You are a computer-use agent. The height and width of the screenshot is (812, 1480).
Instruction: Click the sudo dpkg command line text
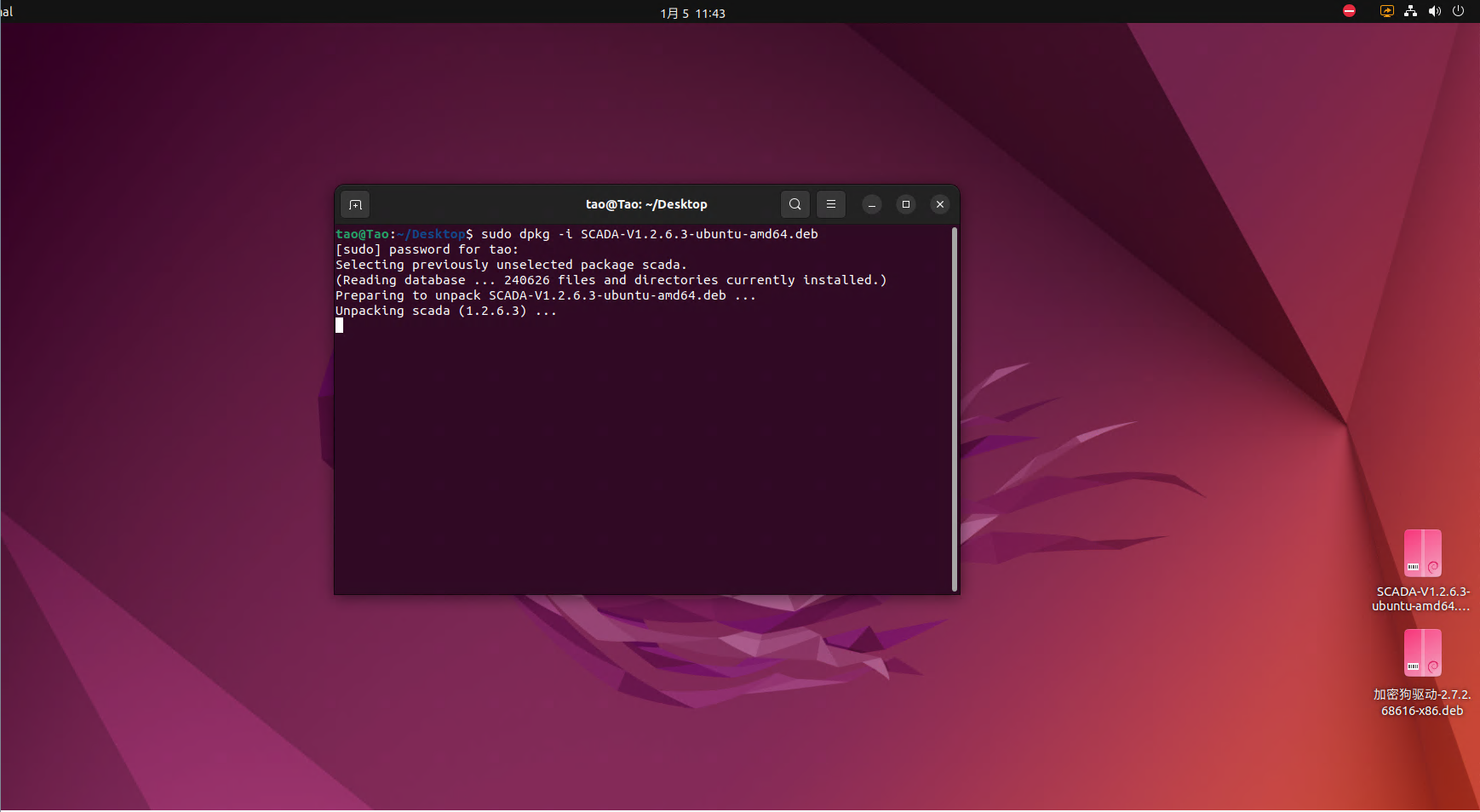click(649, 234)
